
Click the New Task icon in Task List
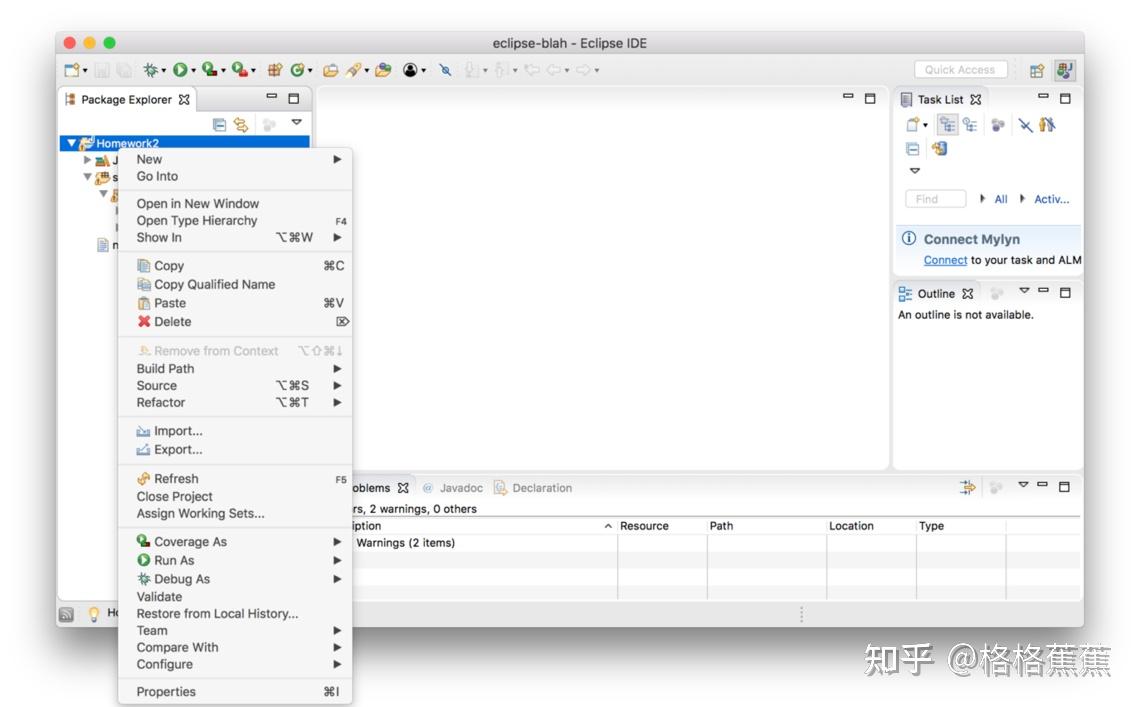(912, 125)
